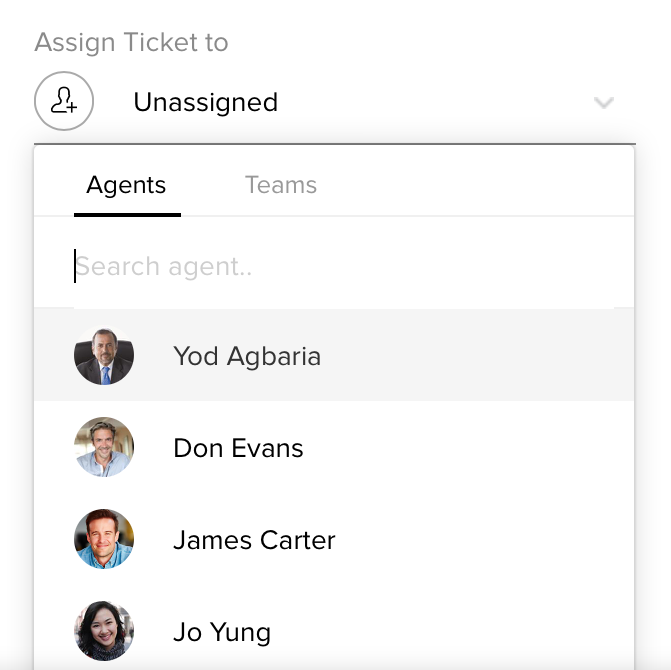Click Jo Yung's avatar picture
The width and height of the screenshot is (671, 670).
point(104,631)
